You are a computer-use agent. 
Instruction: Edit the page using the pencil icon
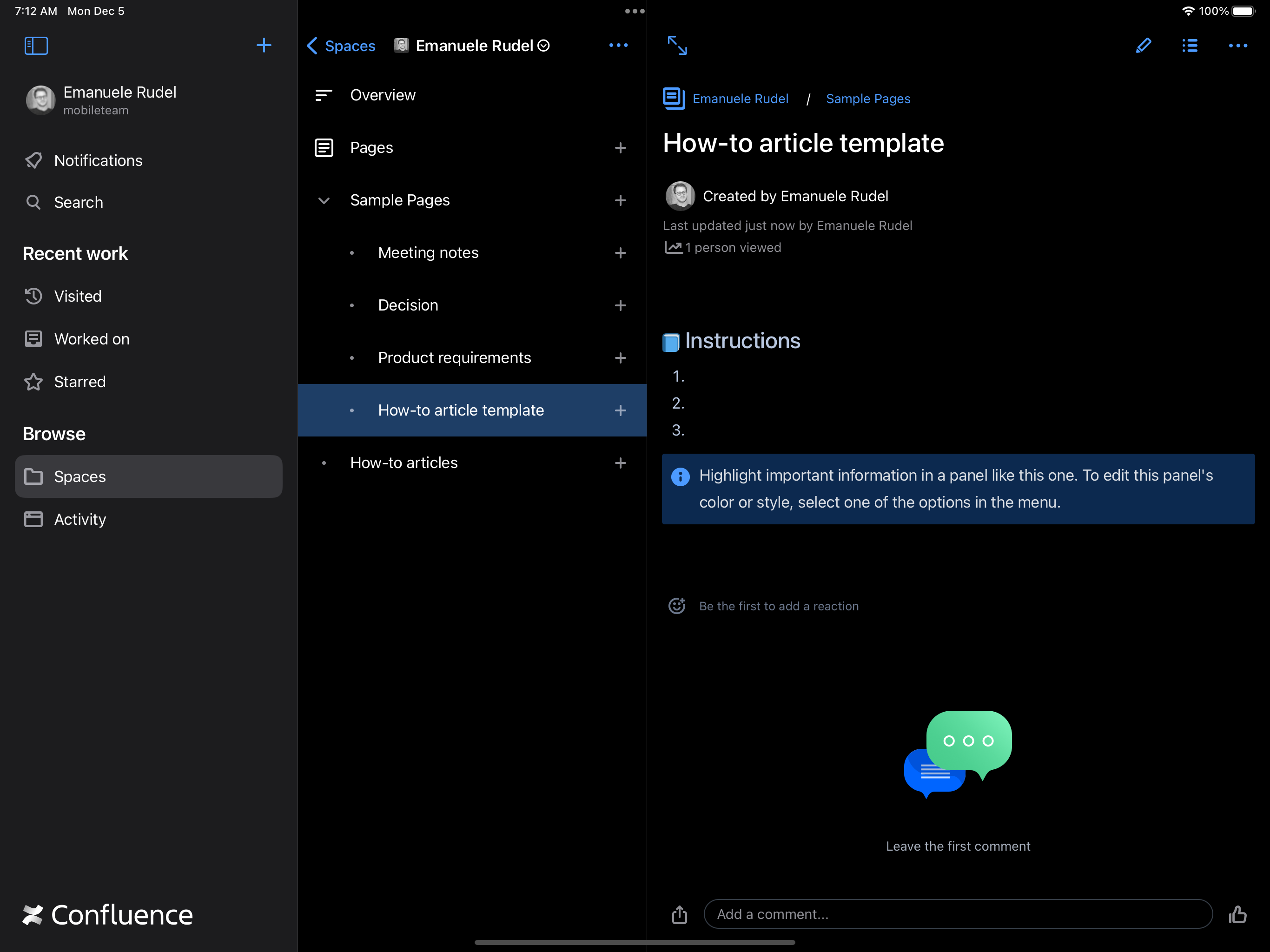pyautogui.click(x=1143, y=46)
